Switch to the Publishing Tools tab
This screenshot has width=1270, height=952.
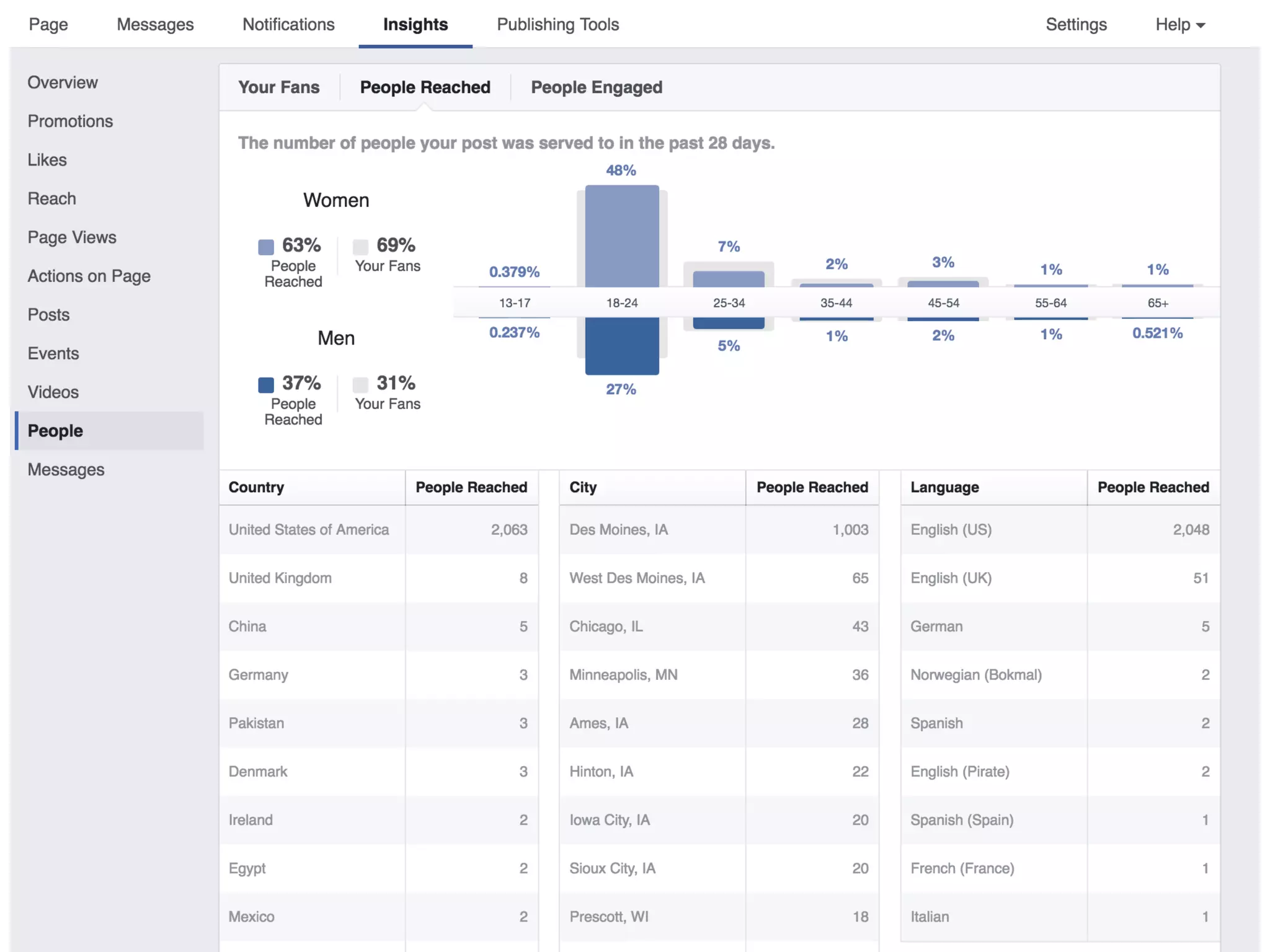pyautogui.click(x=557, y=25)
